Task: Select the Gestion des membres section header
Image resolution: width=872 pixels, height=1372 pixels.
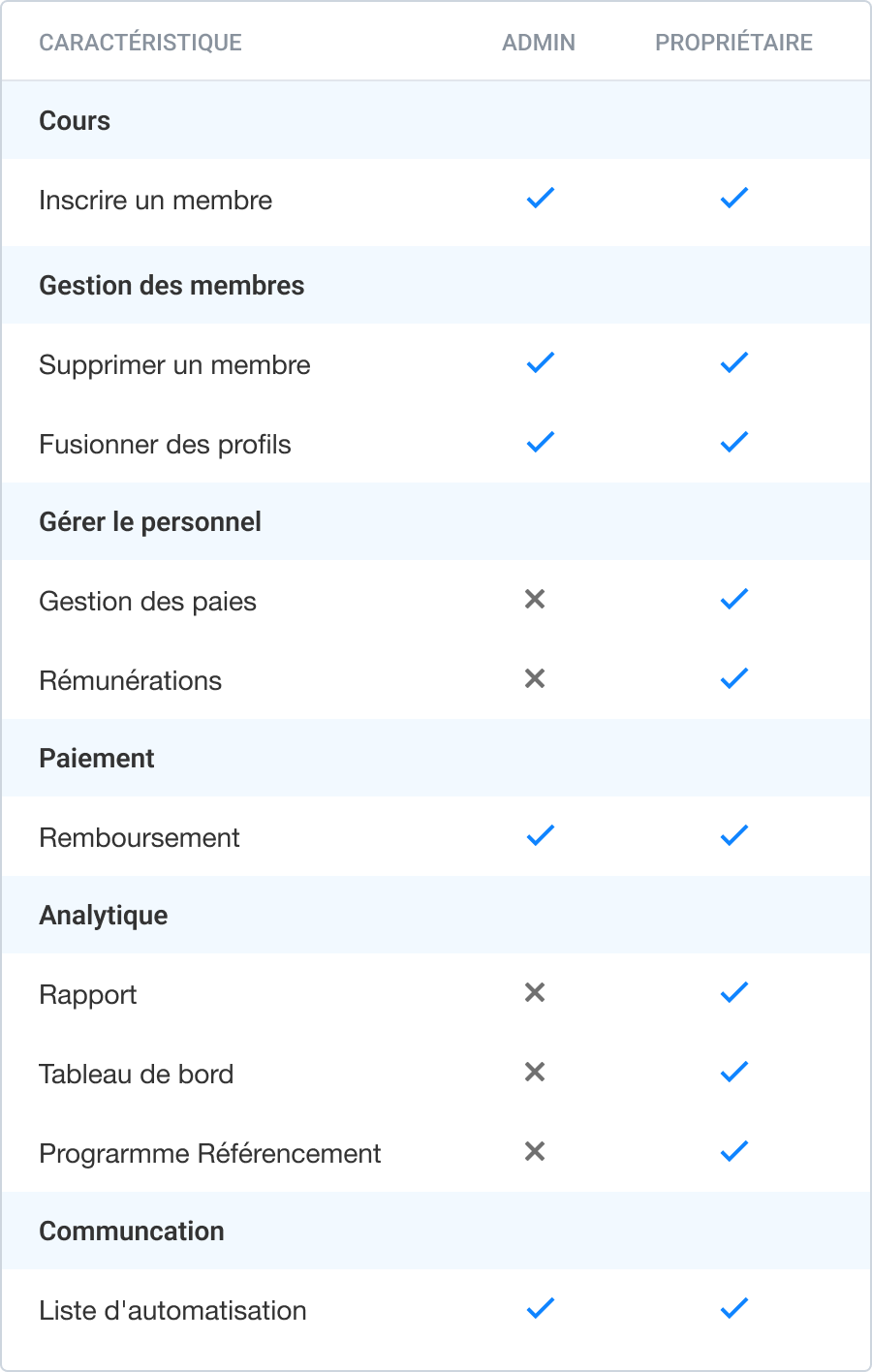Action: pos(171,286)
